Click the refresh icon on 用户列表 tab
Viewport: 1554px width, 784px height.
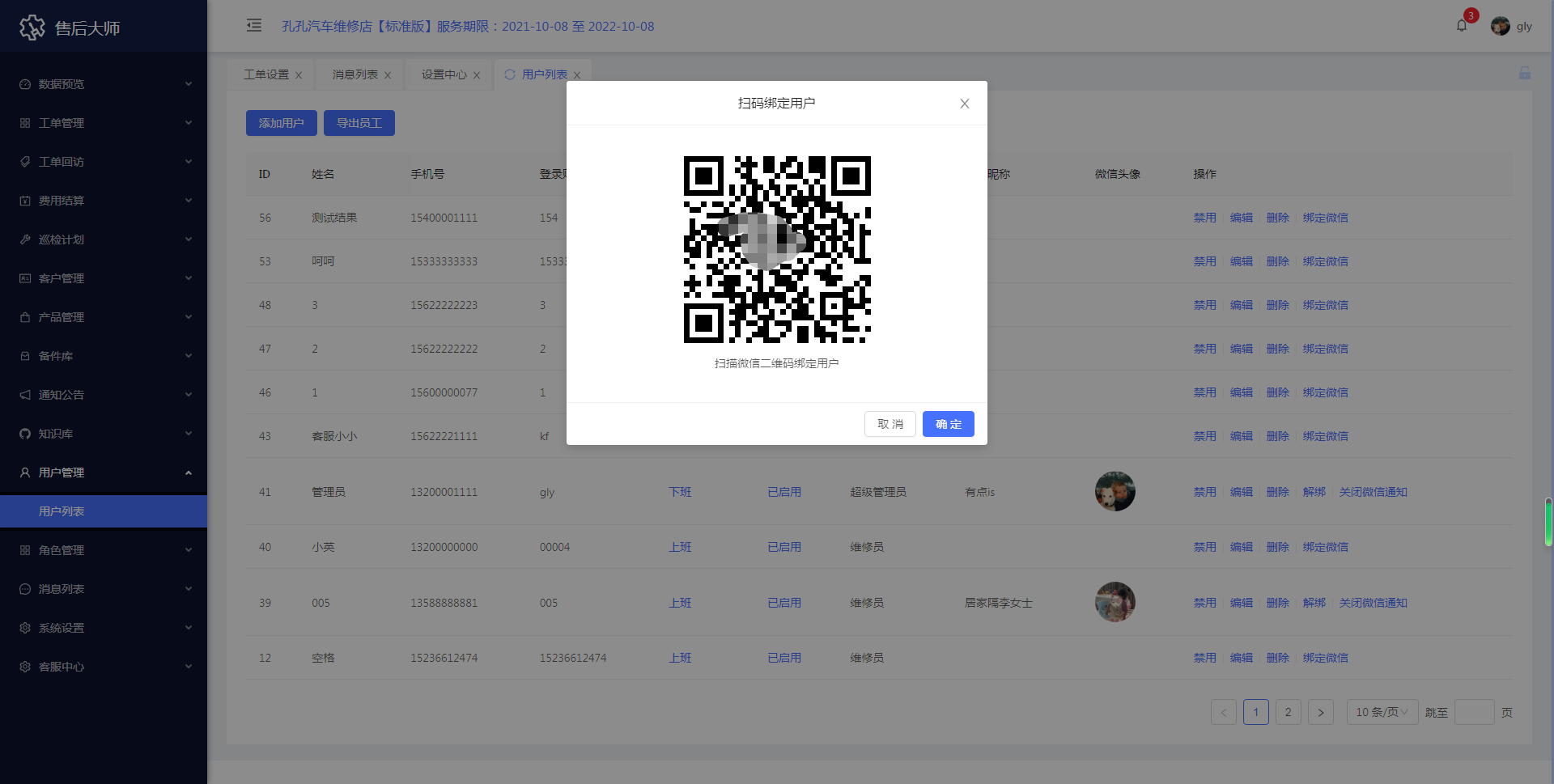pyautogui.click(x=510, y=74)
